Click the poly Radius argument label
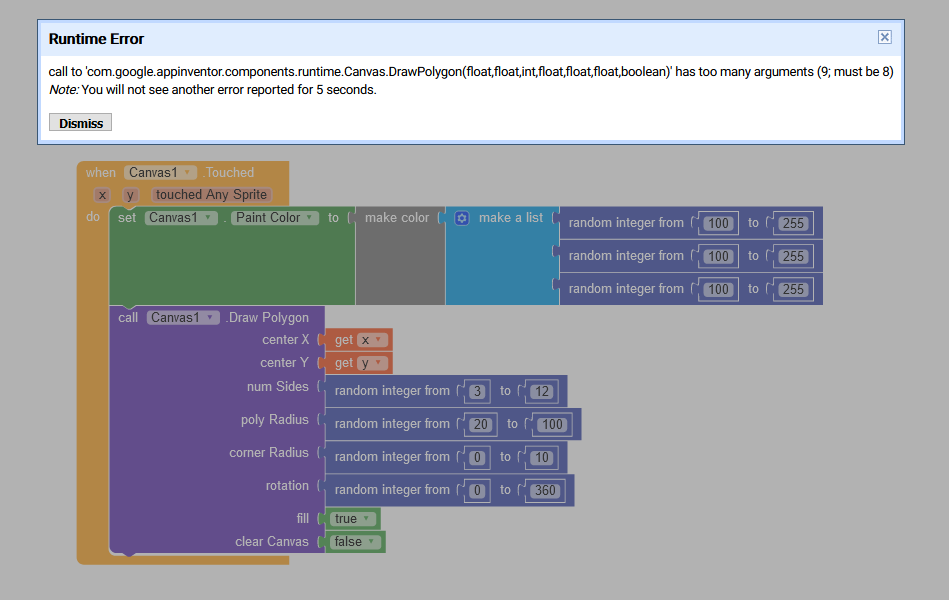The height and width of the screenshot is (600, 949). coord(275,420)
